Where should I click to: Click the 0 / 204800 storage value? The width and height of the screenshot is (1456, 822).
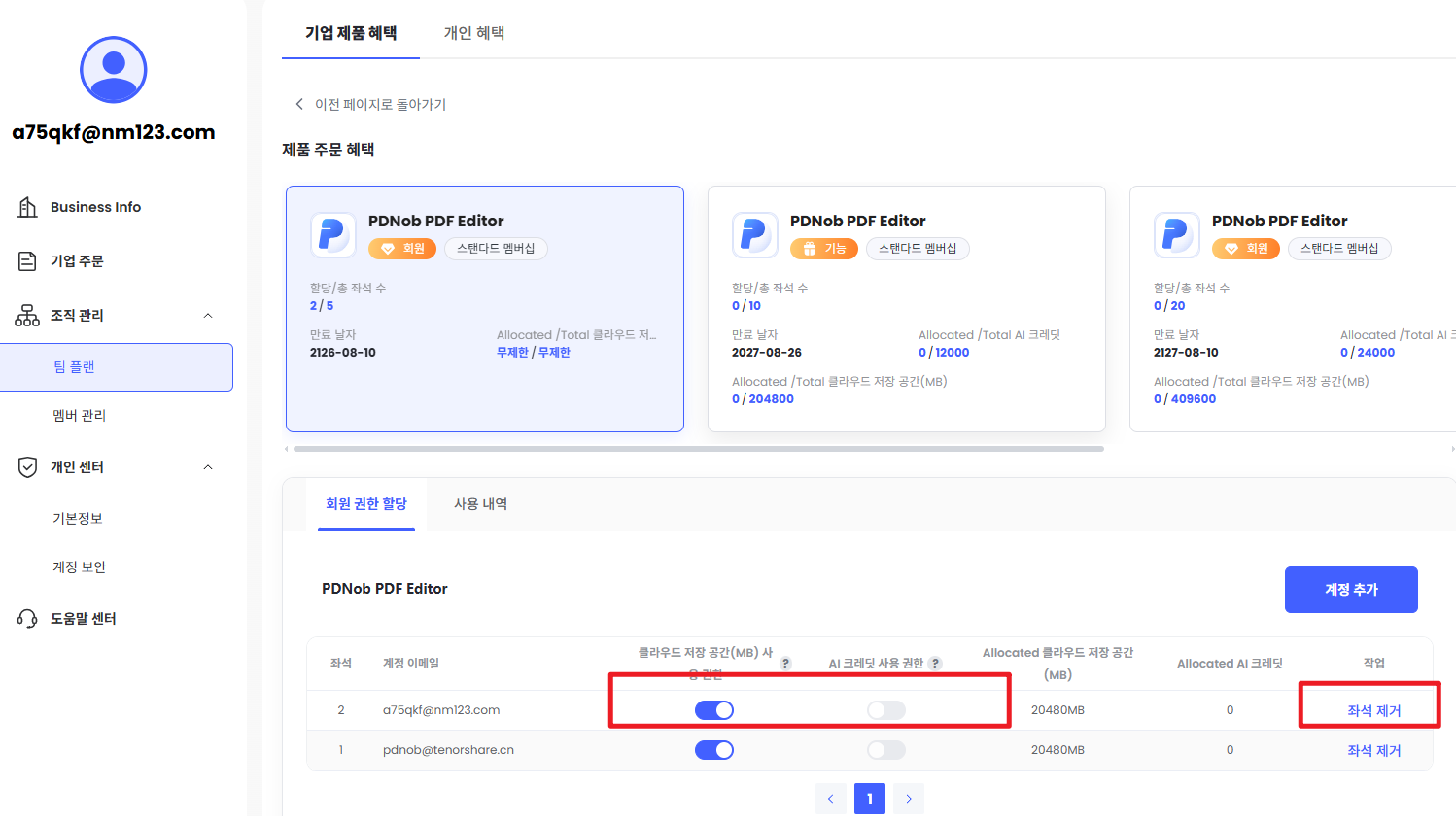pyautogui.click(x=763, y=399)
